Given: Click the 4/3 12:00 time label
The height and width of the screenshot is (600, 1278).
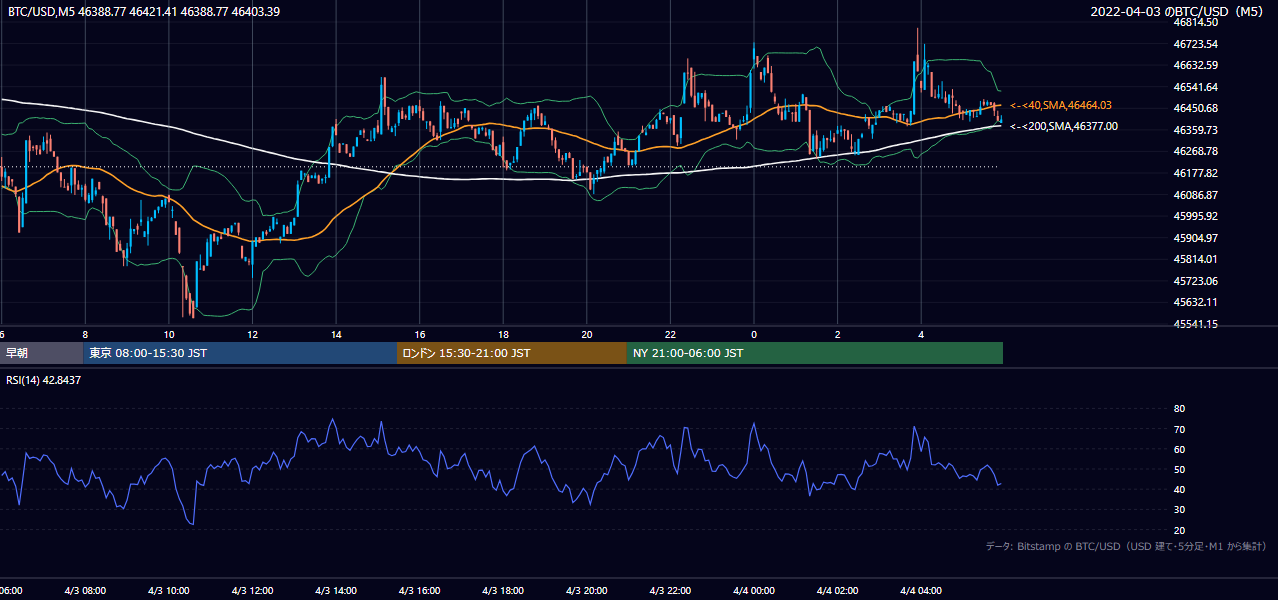Looking at the screenshot, I should click(253, 591).
